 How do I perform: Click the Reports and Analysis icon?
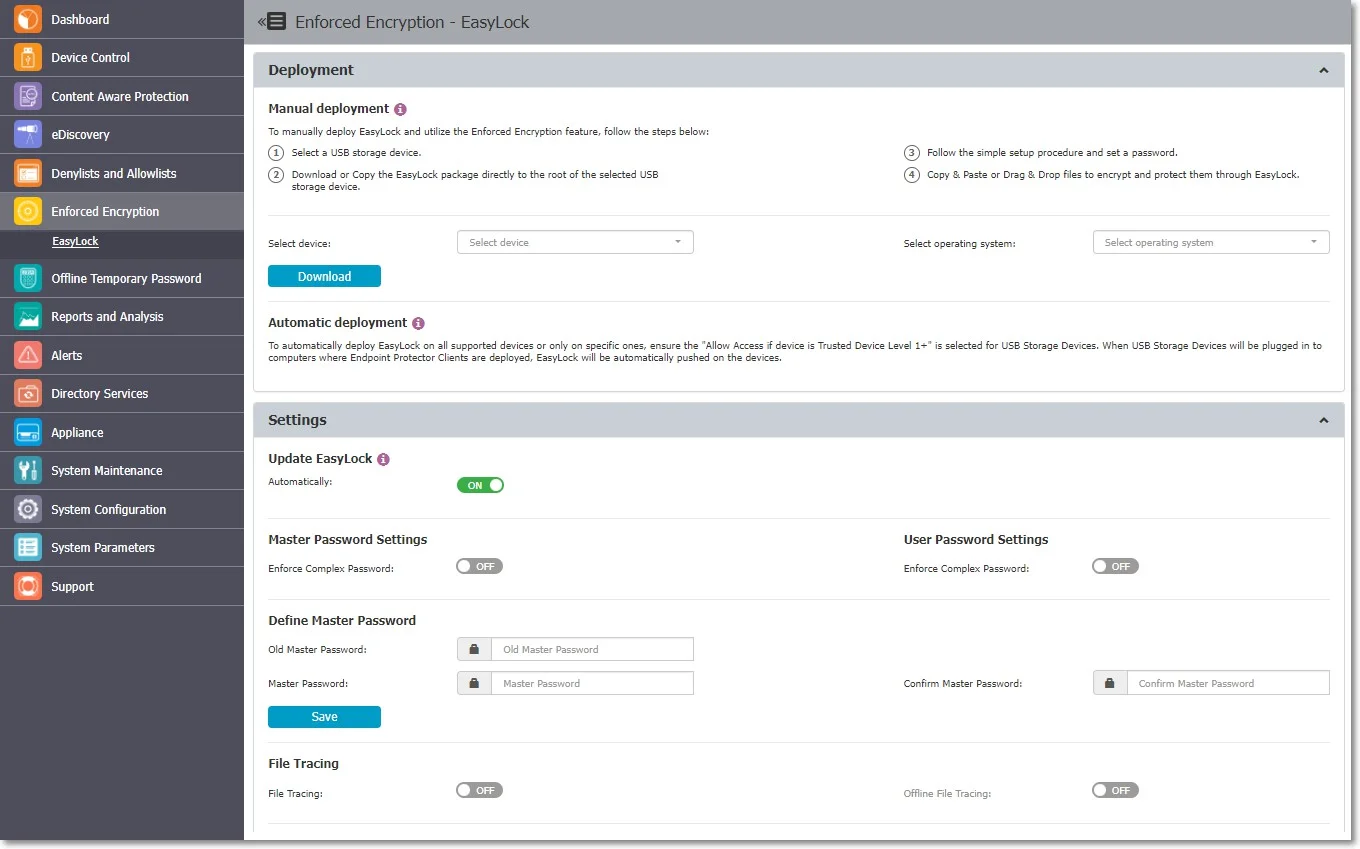point(28,317)
